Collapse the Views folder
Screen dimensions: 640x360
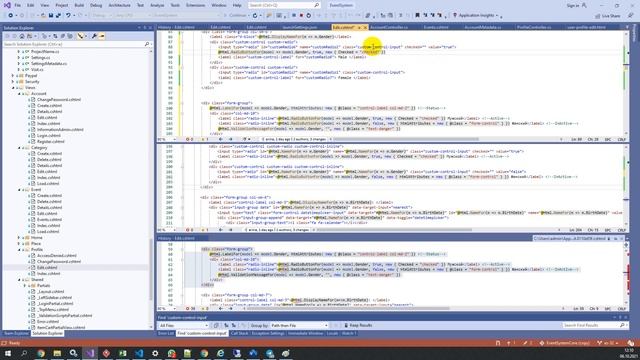(x=13, y=88)
